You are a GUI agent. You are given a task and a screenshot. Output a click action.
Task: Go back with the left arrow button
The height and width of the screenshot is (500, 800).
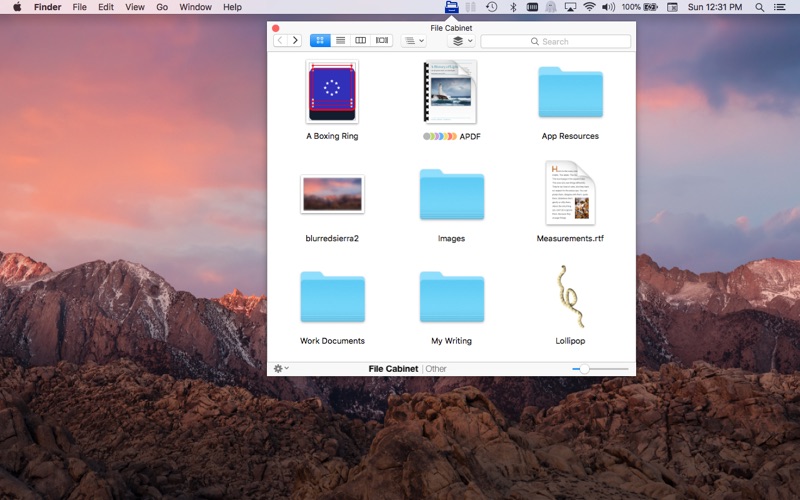[x=281, y=41]
